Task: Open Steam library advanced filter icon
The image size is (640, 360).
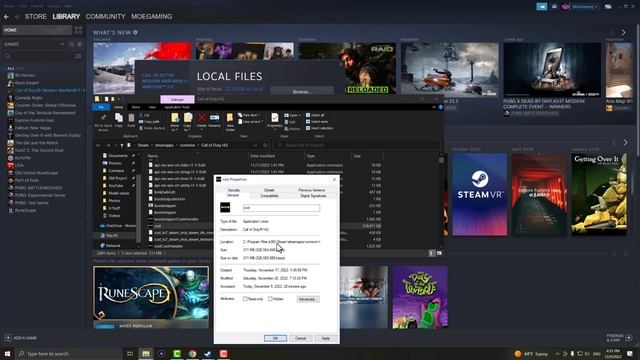Action: pyautogui.click(x=78, y=56)
